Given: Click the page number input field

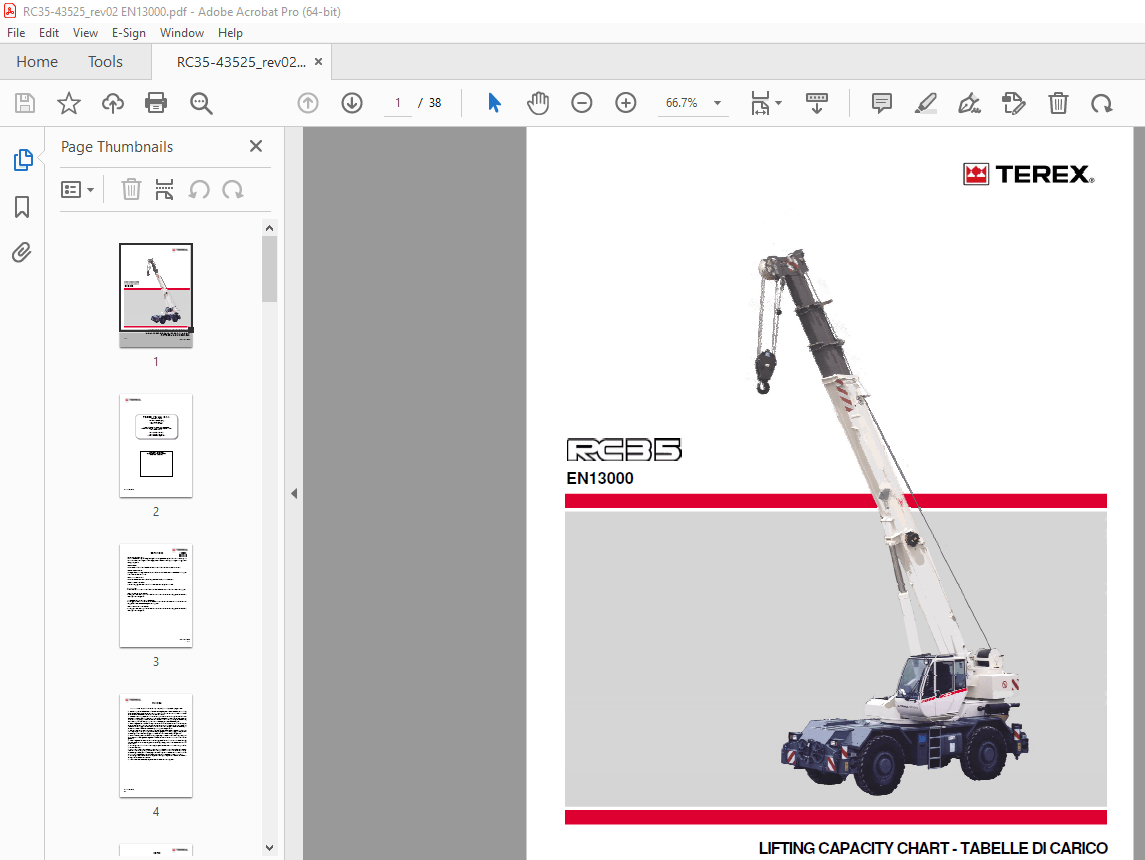Looking at the screenshot, I should click(397, 103).
